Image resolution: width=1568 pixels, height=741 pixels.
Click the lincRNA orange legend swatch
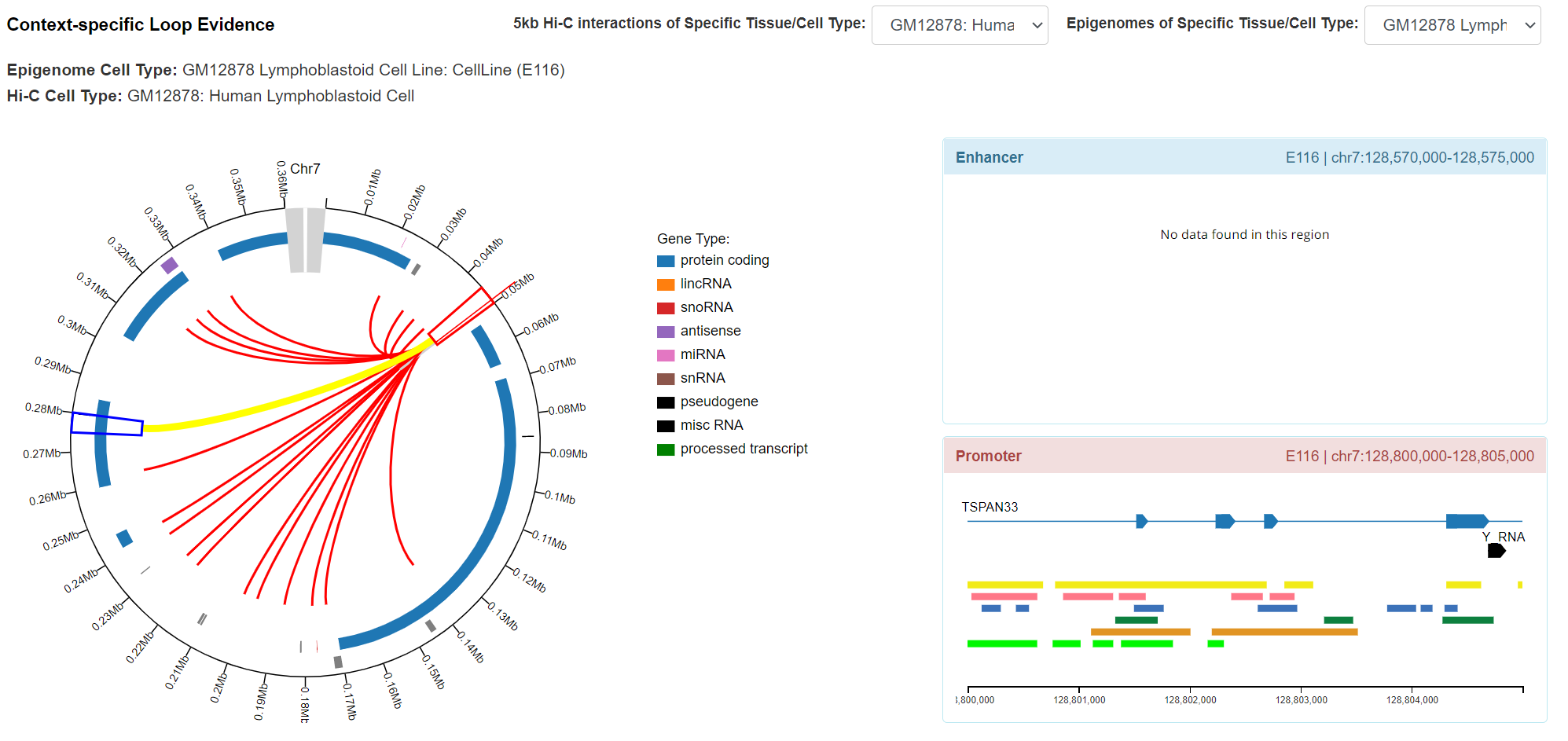(x=666, y=284)
